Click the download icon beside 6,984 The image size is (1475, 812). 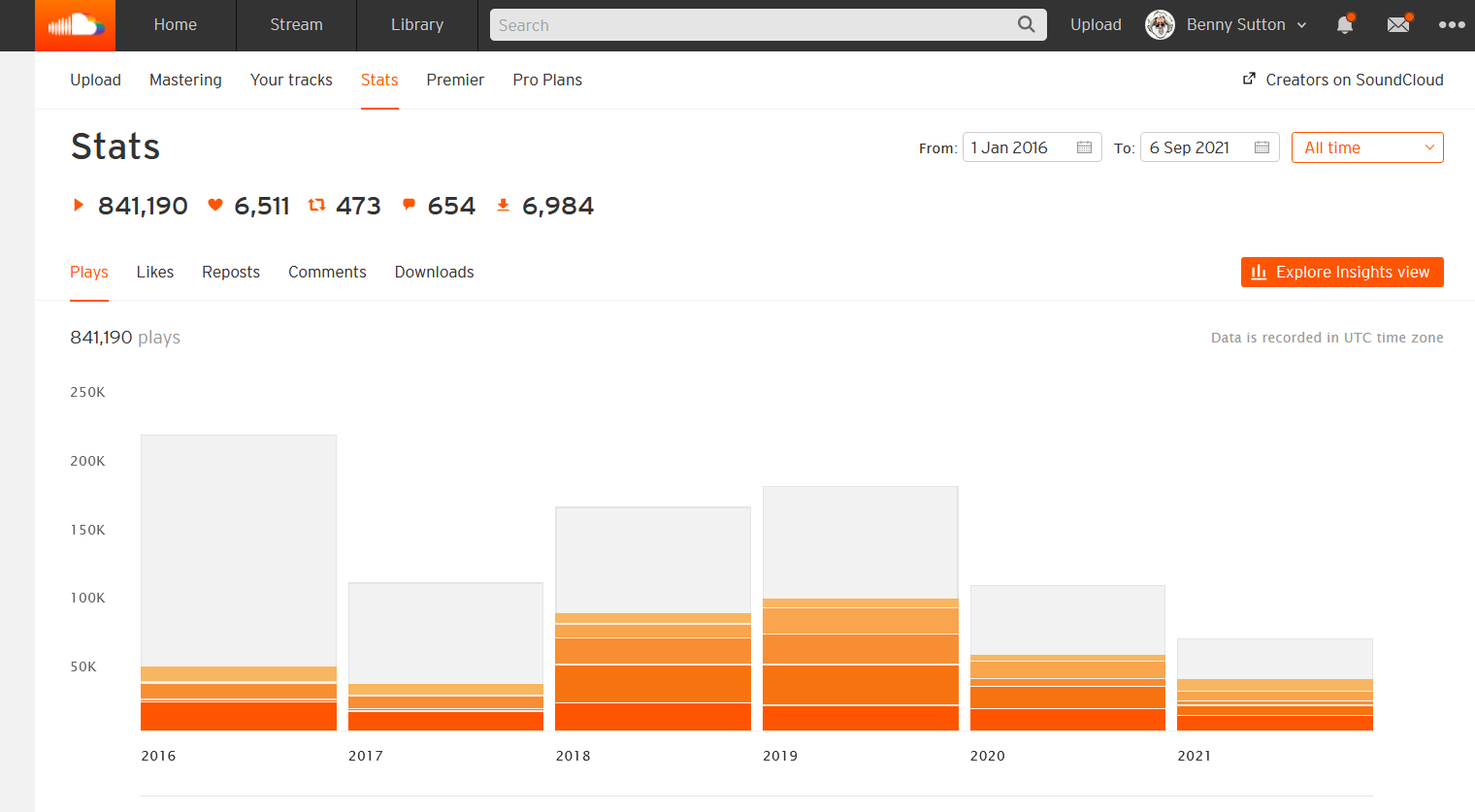(503, 205)
